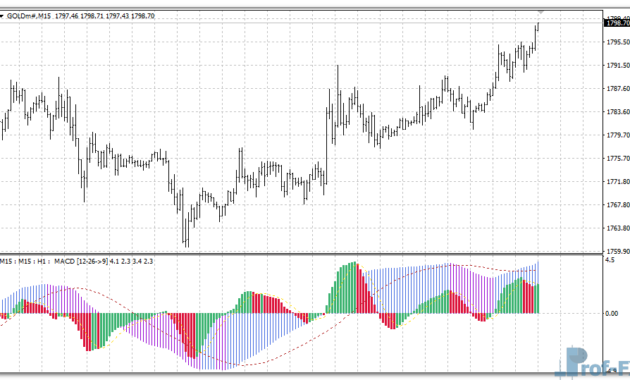This screenshot has width=630, height=380.
Task: Click the 1779.70 price axis label
Action: (x=618, y=135)
